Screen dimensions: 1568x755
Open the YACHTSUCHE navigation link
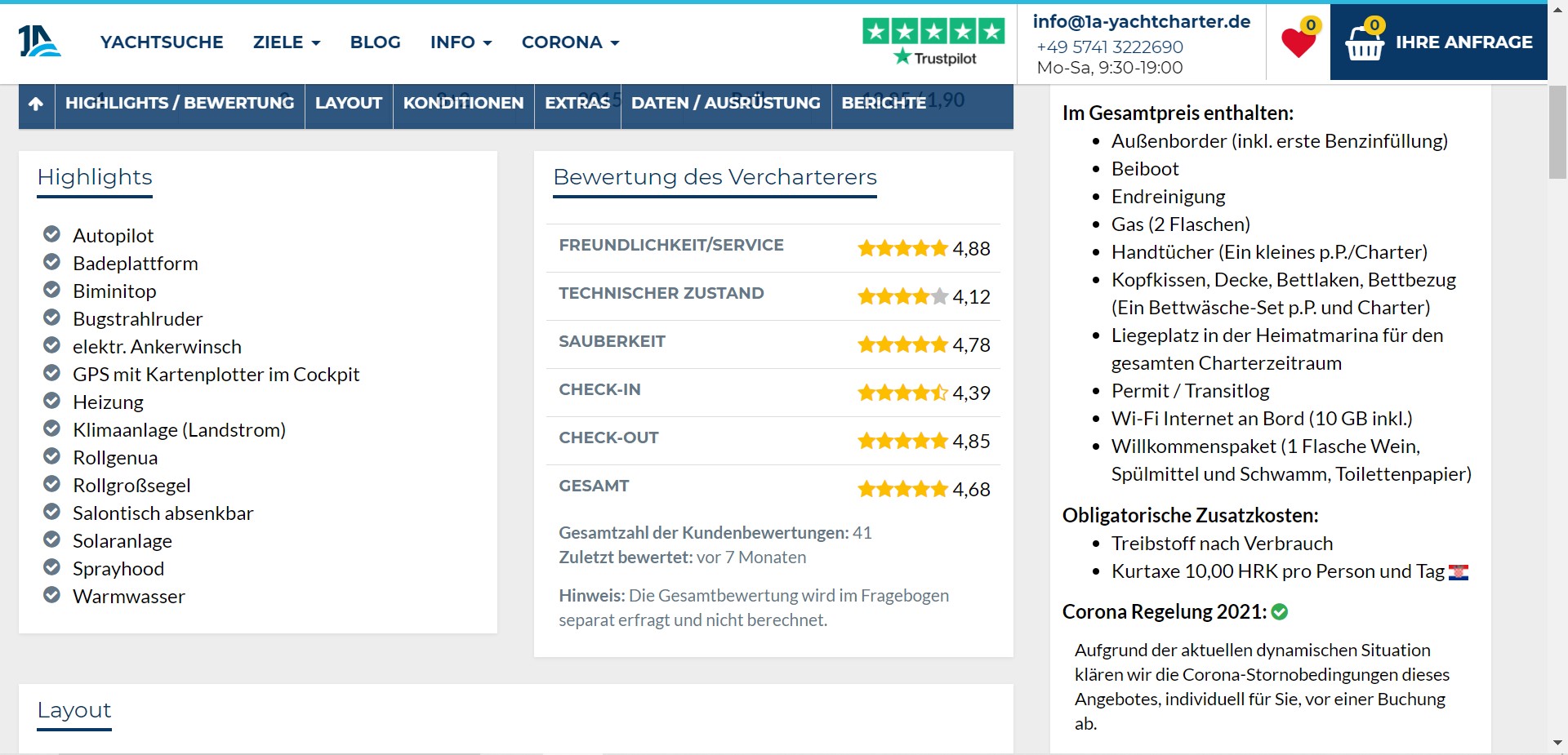coord(162,42)
